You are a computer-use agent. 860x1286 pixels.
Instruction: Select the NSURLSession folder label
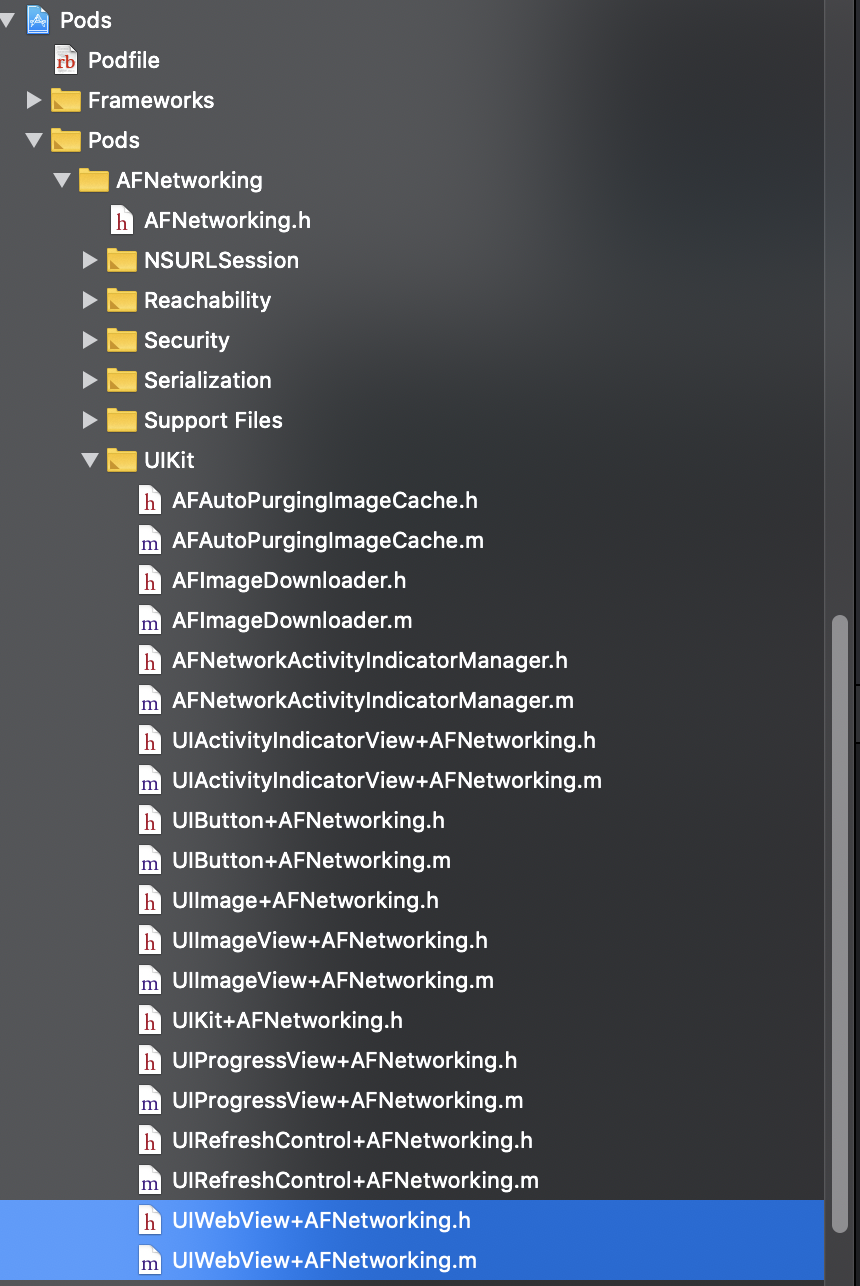[x=221, y=260]
